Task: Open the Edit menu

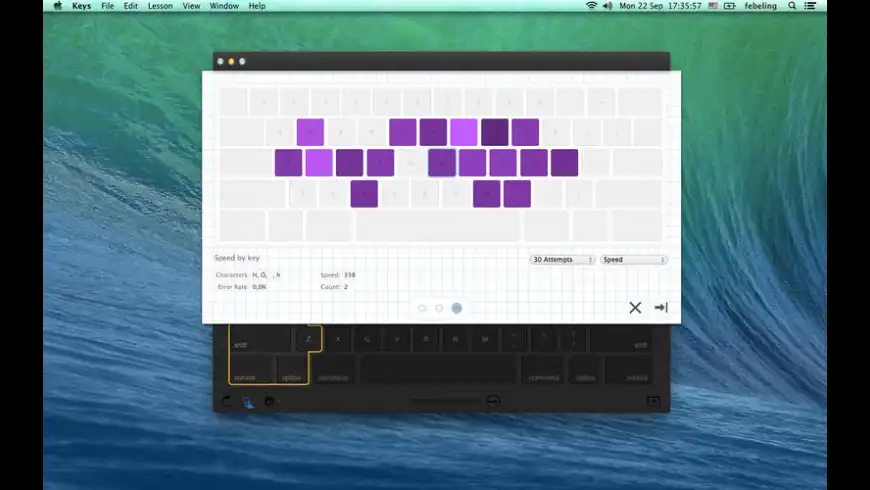Action: point(130,6)
